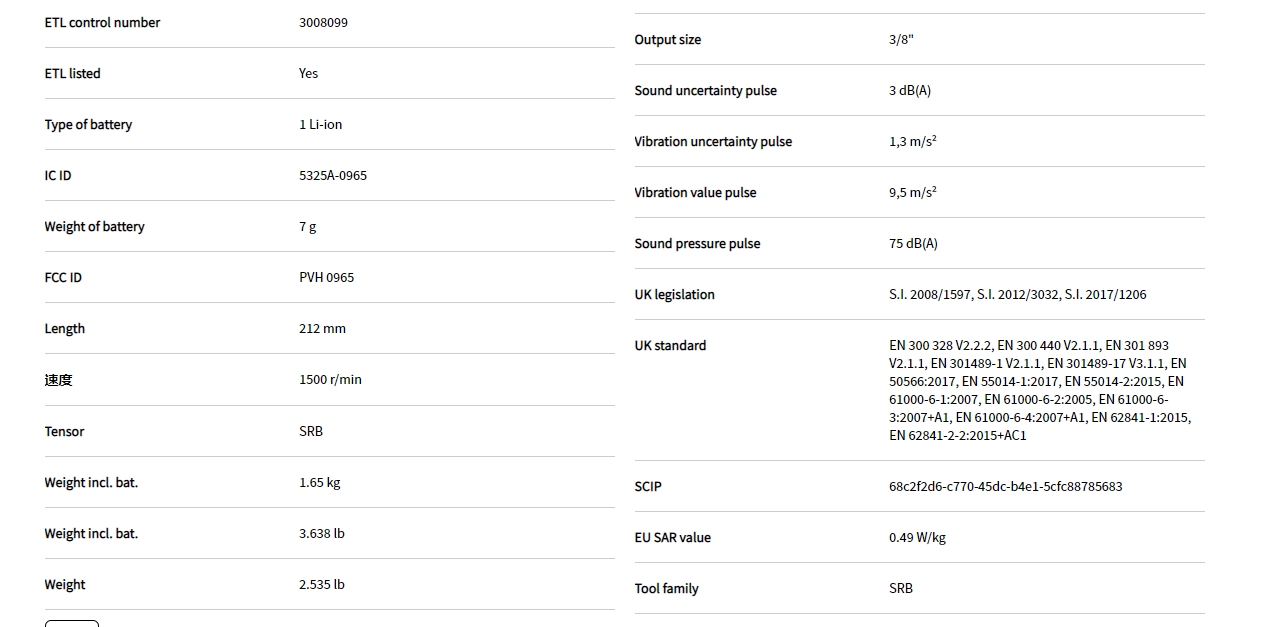Click the partially visible button below Weight row
The image size is (1279, 627).
click(x=72, y=623)
